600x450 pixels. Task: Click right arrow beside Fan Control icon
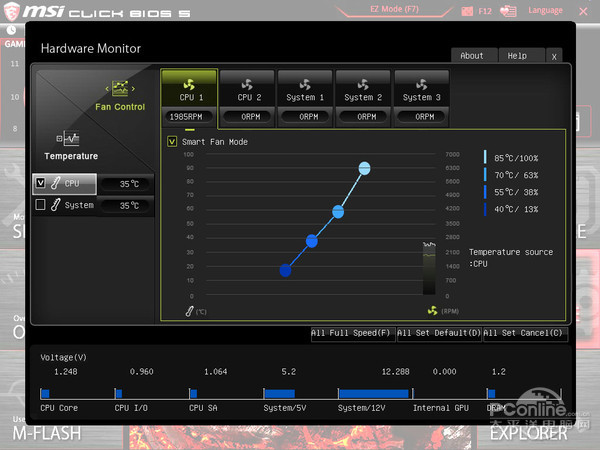tap(133, 89)
